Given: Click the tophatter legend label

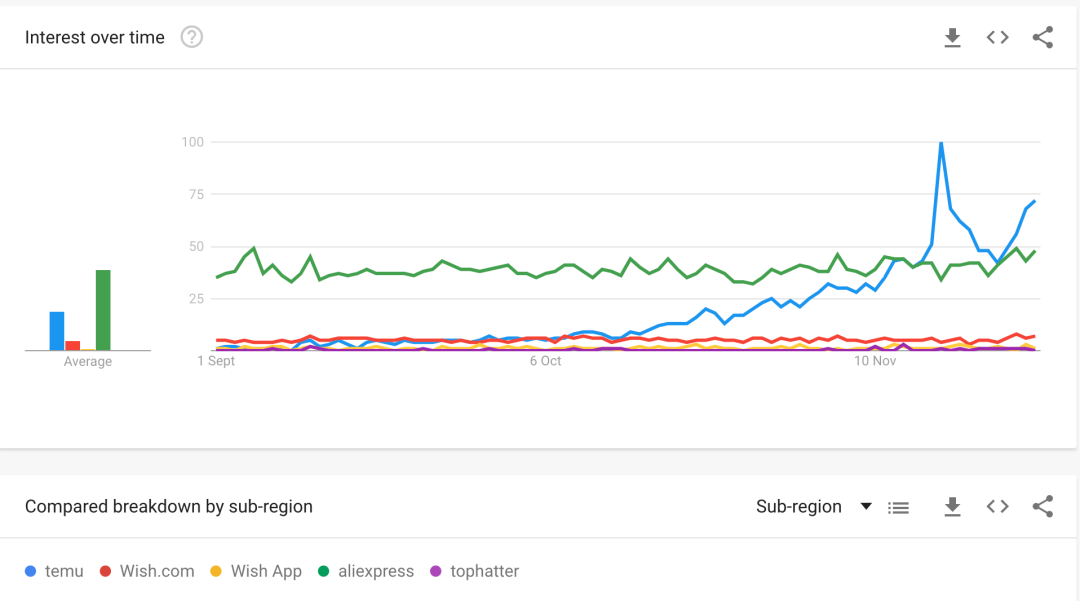Looking at the screenshot, I should [x=484, y=571].
